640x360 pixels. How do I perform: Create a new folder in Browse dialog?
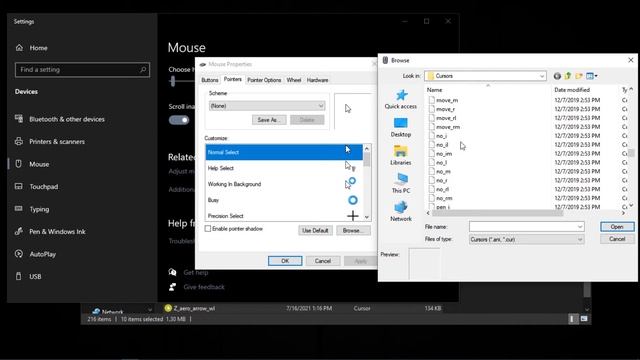pos(579,76)
